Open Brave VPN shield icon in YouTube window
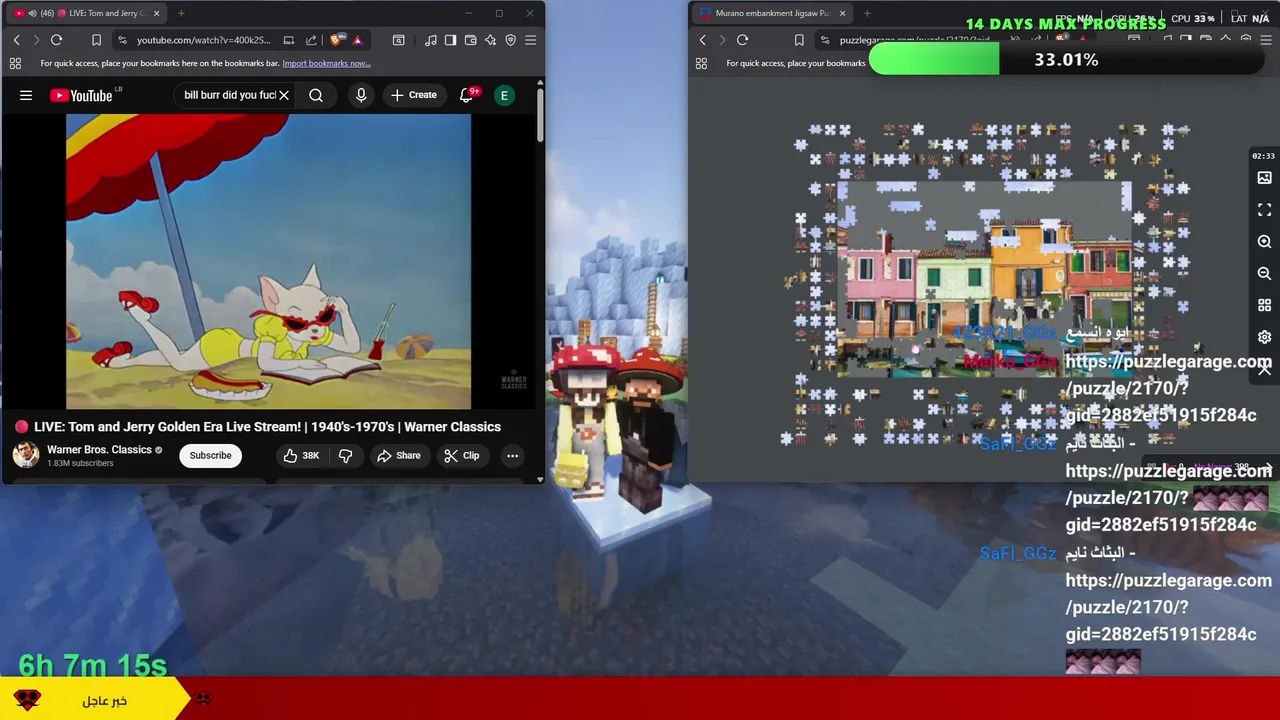Viewport: 1280px width, 720px height. [x=510, y=40]
